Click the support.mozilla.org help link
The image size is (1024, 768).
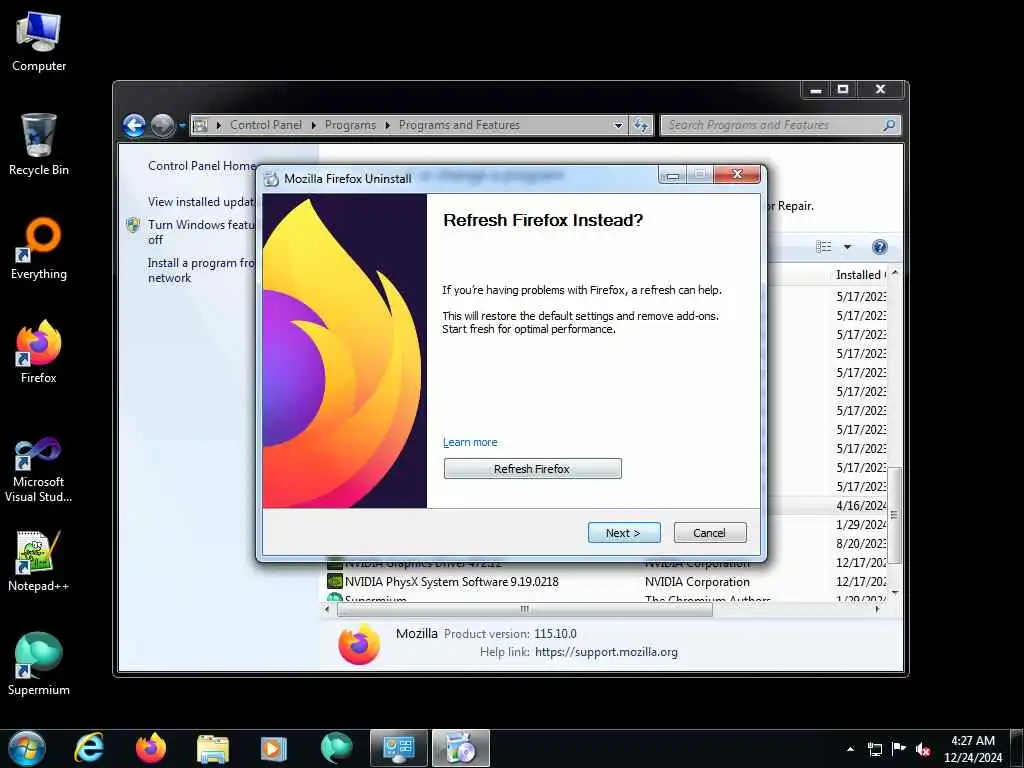pos(606,652)
